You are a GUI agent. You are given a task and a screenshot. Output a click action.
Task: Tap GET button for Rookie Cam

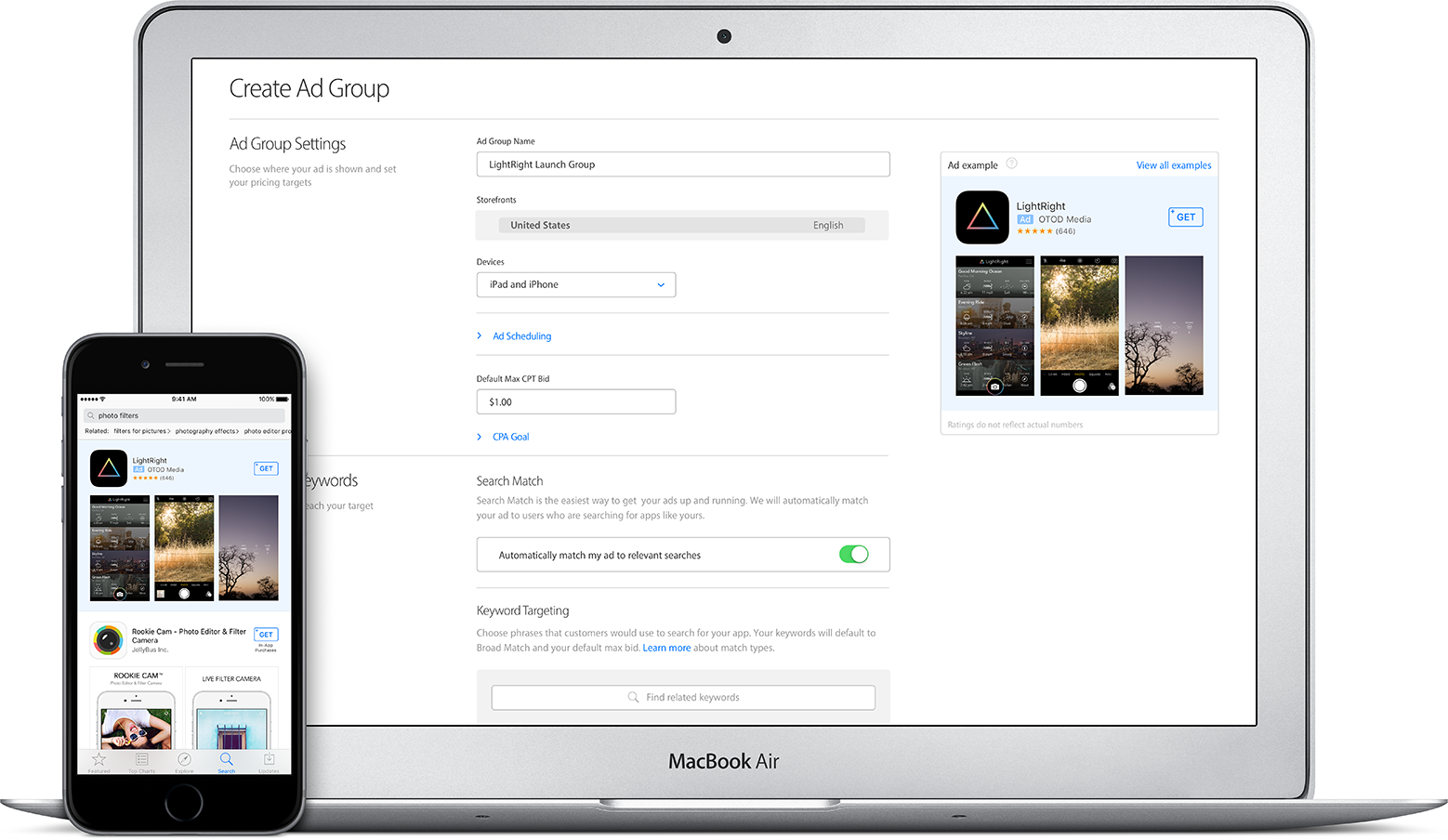click(266, 635)
